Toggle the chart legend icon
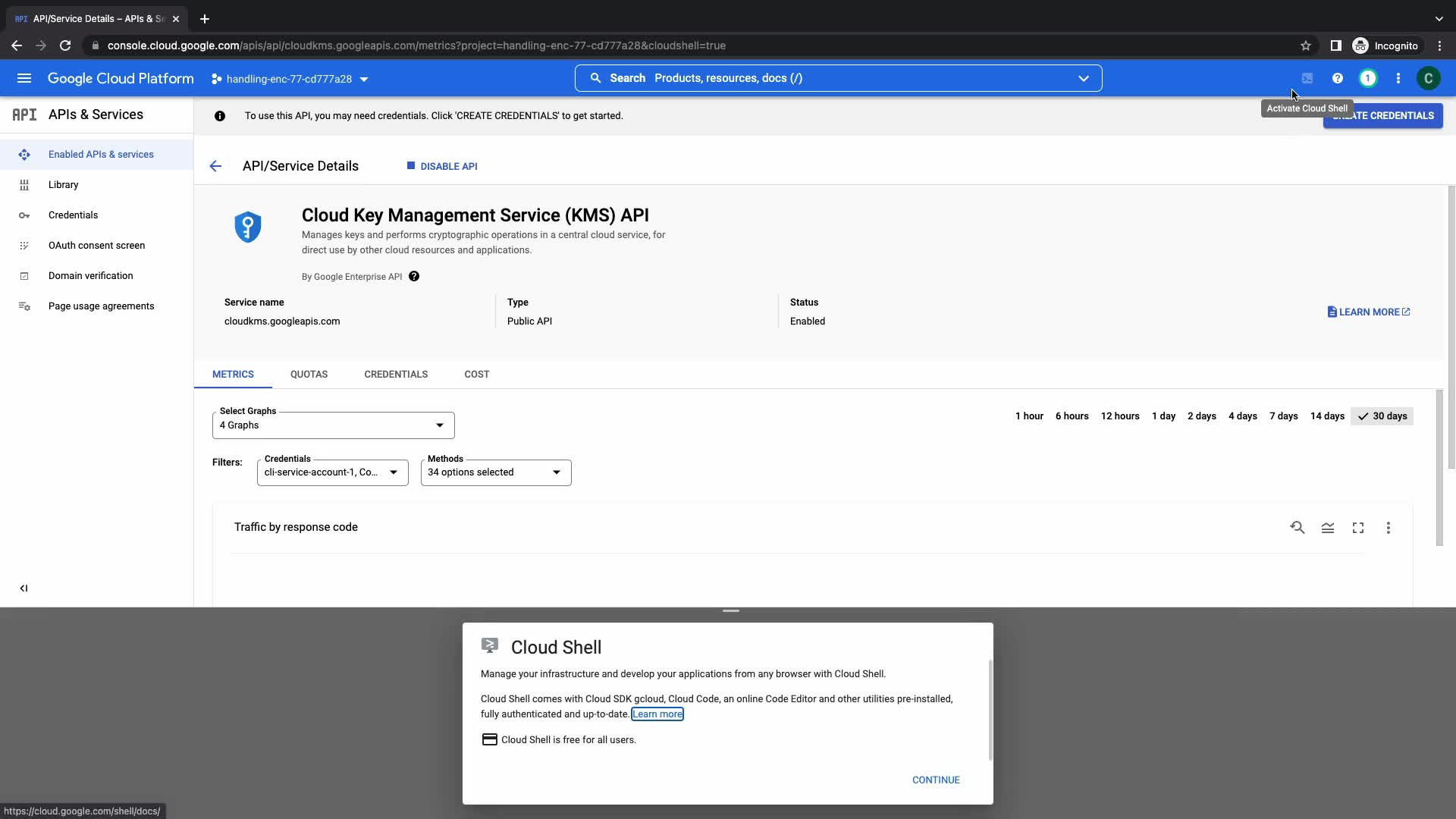This screenshot has width=1456, height=819. pyautogui.click(x=1328, y=528)
